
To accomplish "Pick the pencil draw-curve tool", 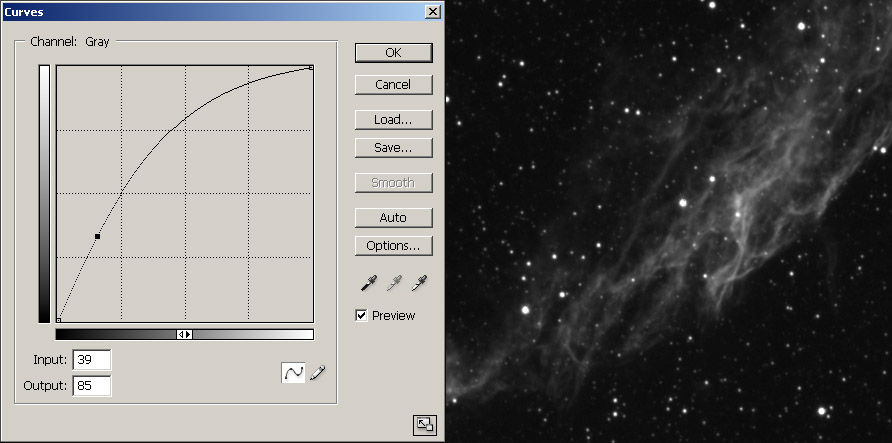I will click(x=318, y=373).
